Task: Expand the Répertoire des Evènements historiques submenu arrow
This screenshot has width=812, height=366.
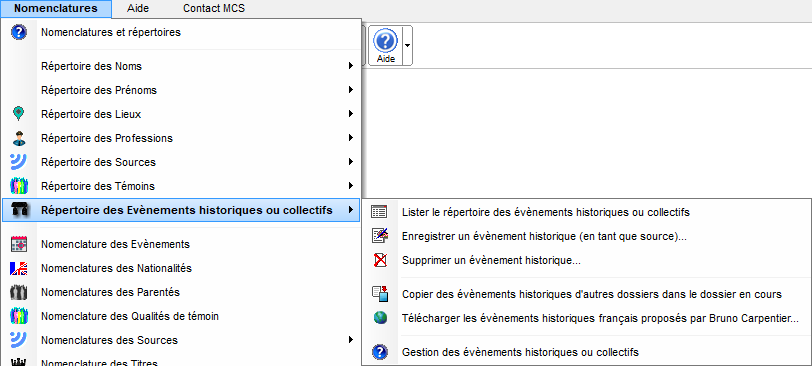Action: 351,210
